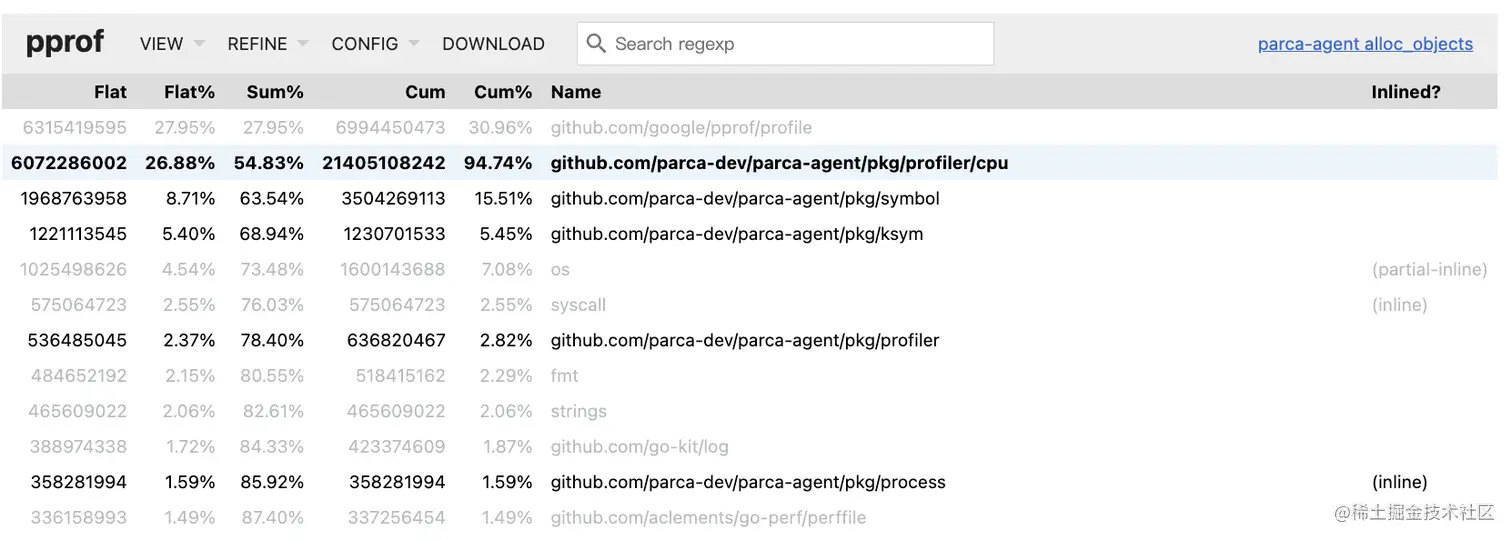
Task: Select the parca-agent/pkg/symbol row
Action: (x=745, y=199)
